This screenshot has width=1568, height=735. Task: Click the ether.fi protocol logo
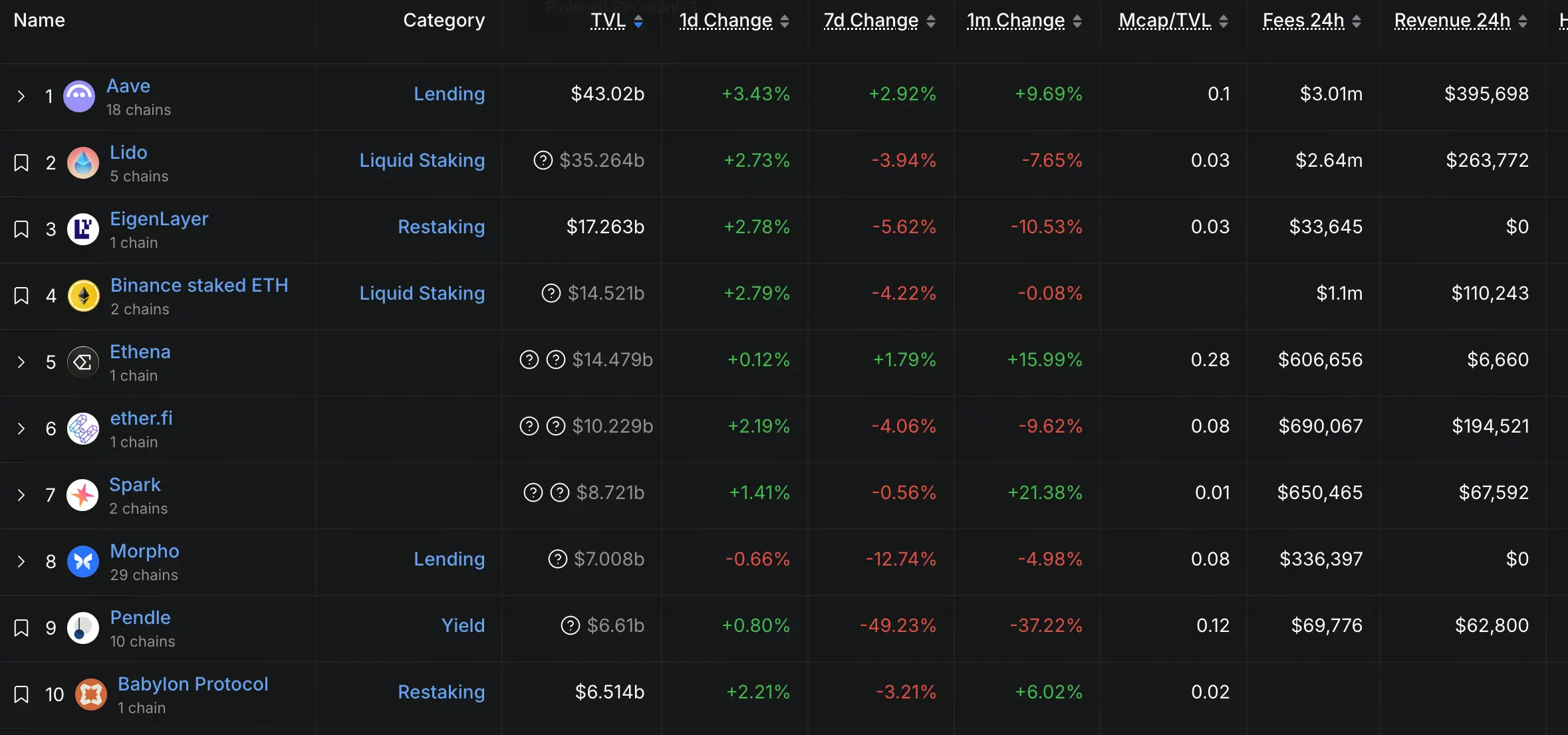click(83, 429)
